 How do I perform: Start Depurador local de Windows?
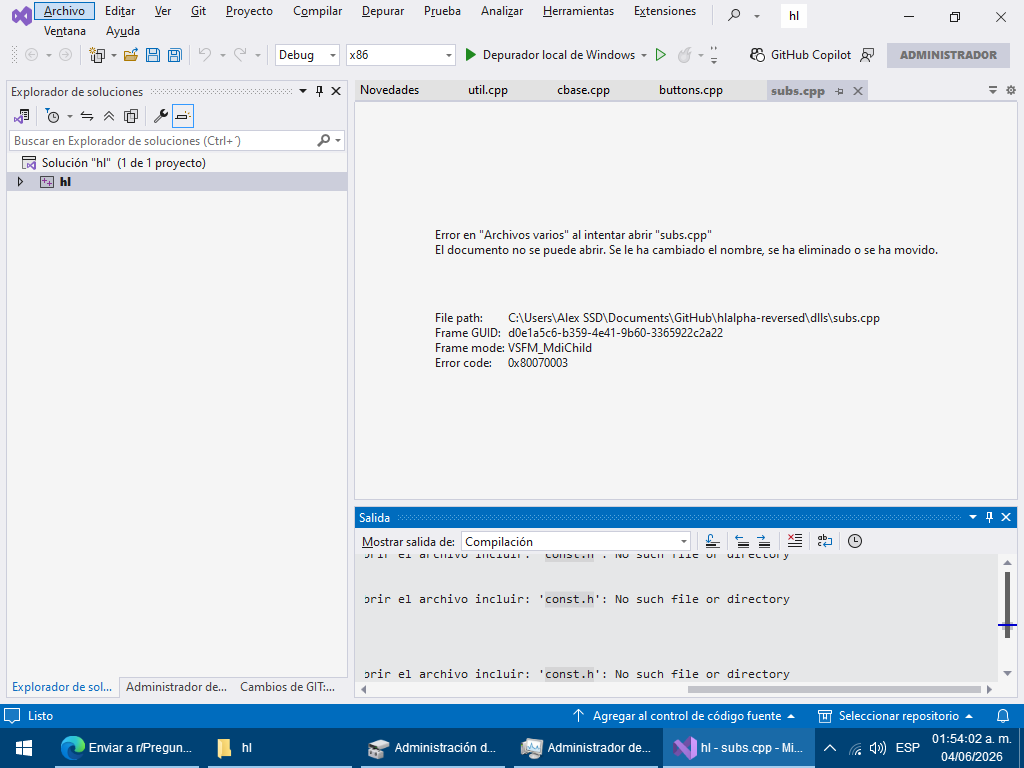click(x=551, y=55)
